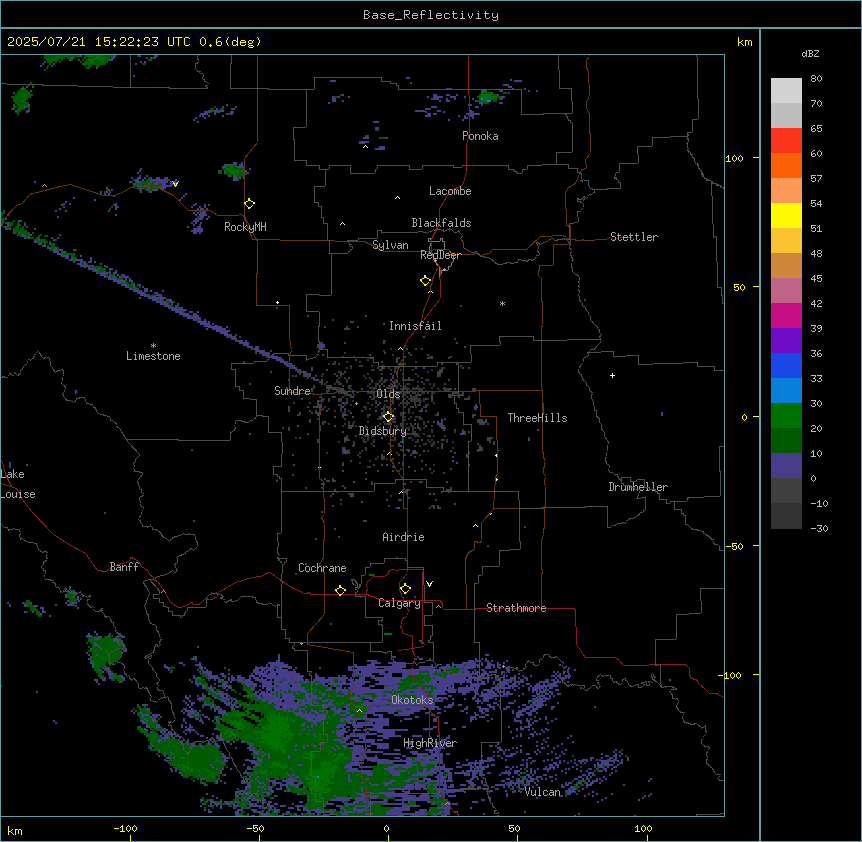Click the Cochrane label
Image resolution: width=862 pixels, height=842 pixels.
pyautogui.click(x=322, y=568)
